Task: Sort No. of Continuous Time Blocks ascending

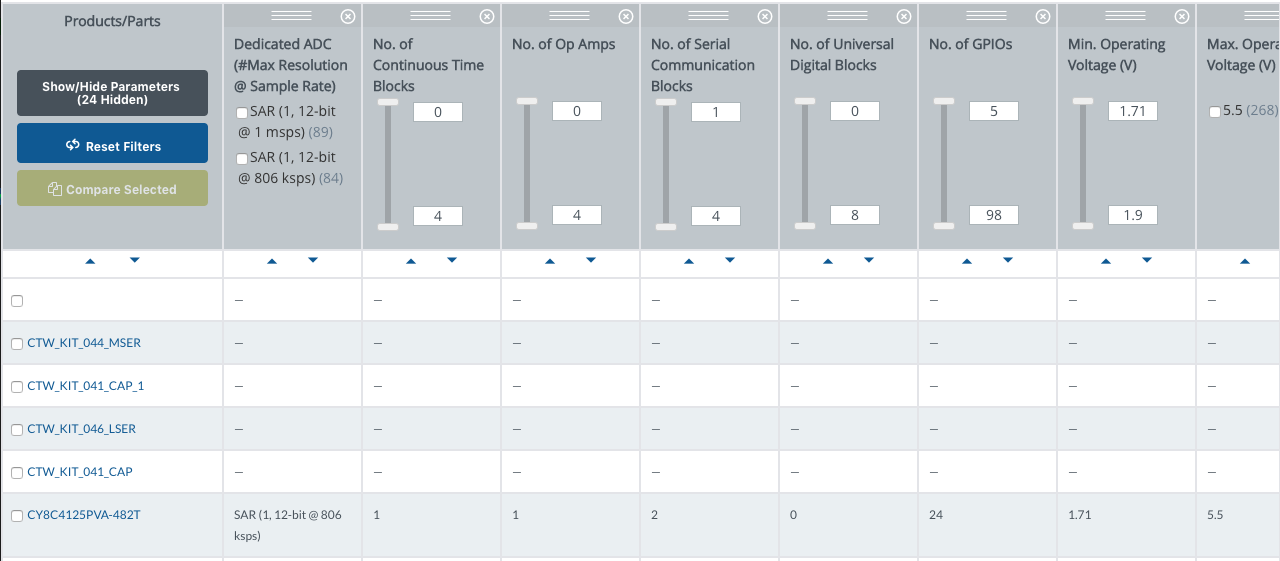Action: click(410, 261)
